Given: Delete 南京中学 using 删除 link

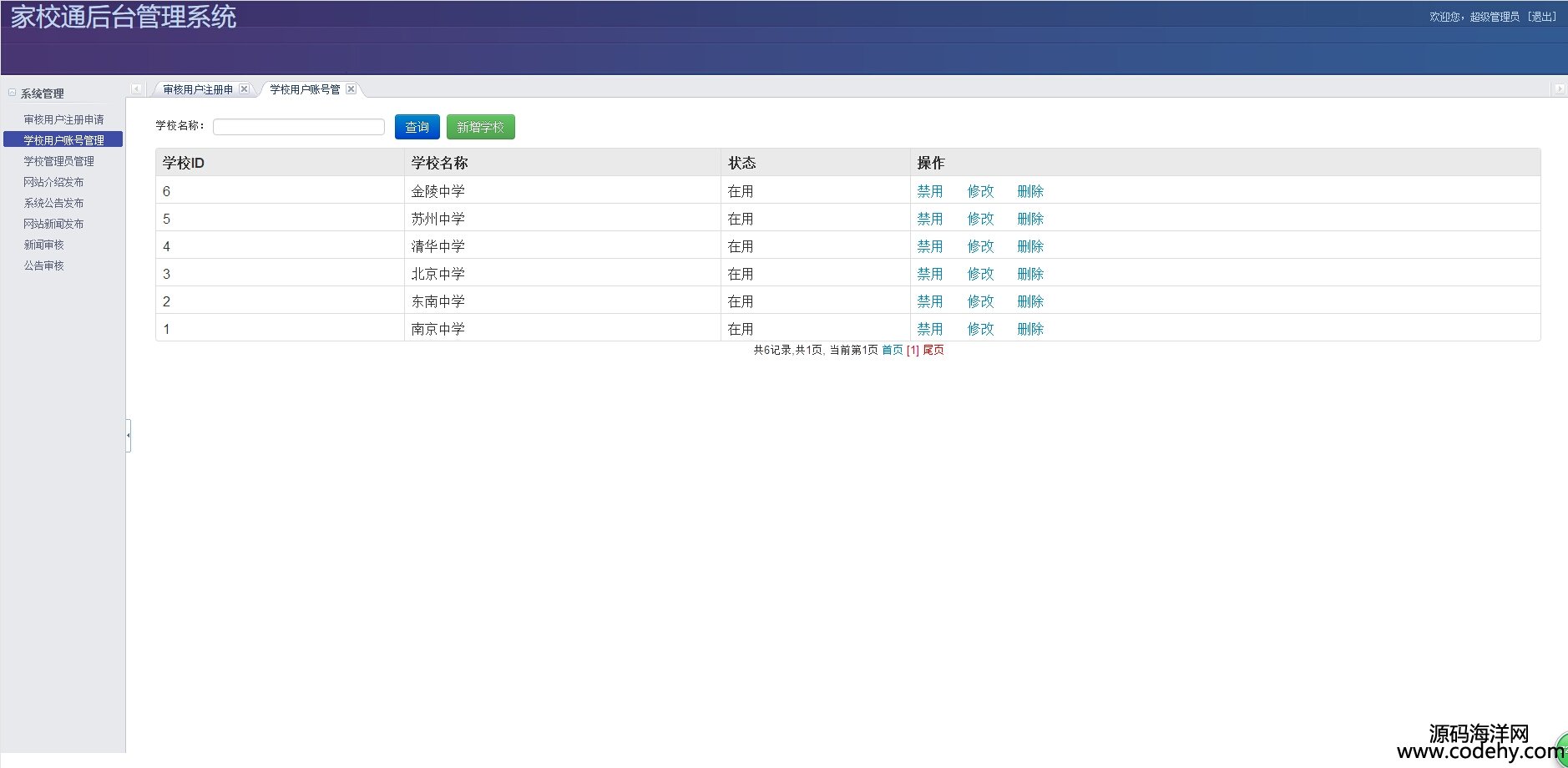Looking at the screenshot, I should click(x=1030, y=329).
